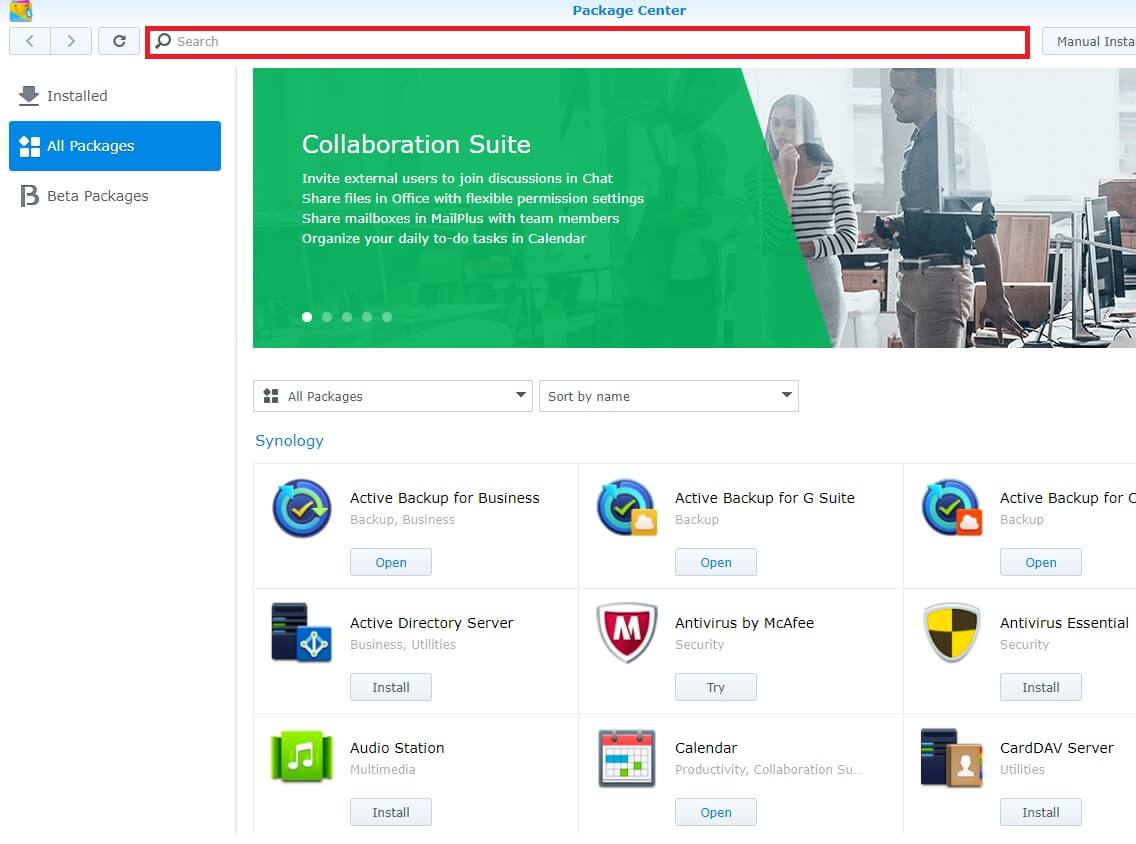Show the fifth banner slide dot
The image size is (1136, 844).
point(387,317)
